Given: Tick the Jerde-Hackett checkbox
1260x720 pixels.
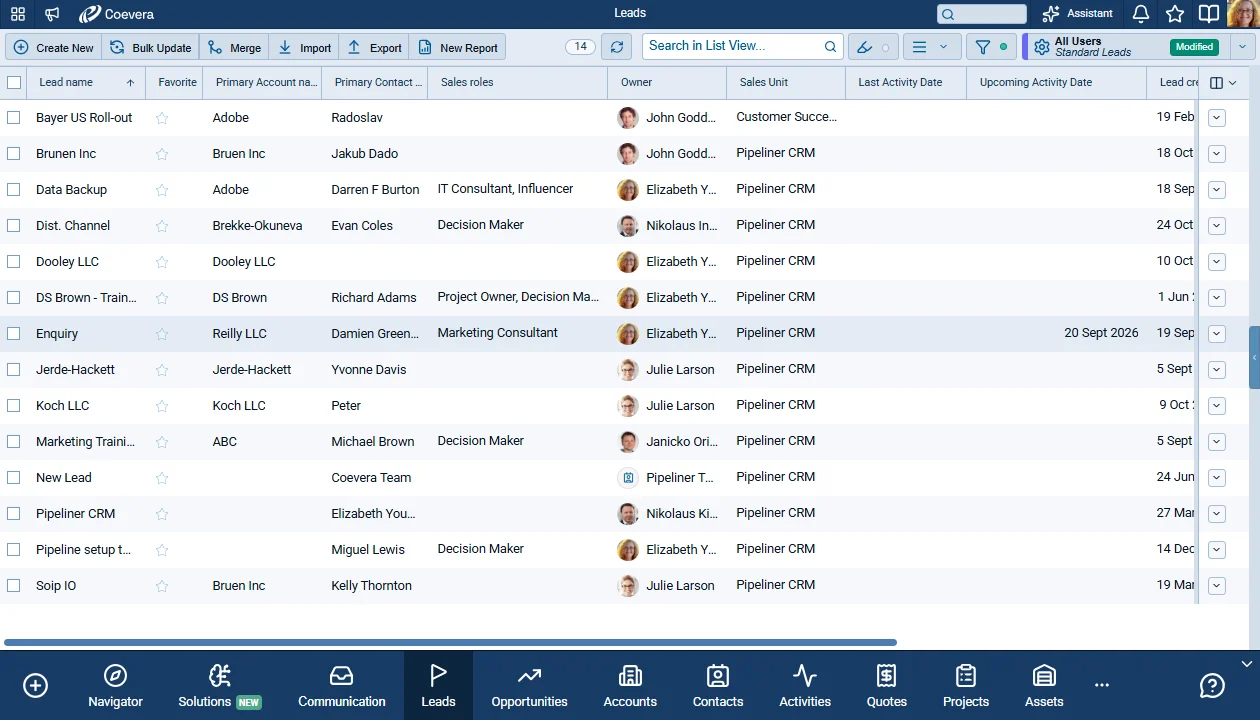Looking at the screenshot, I should [x=14, y=370].
